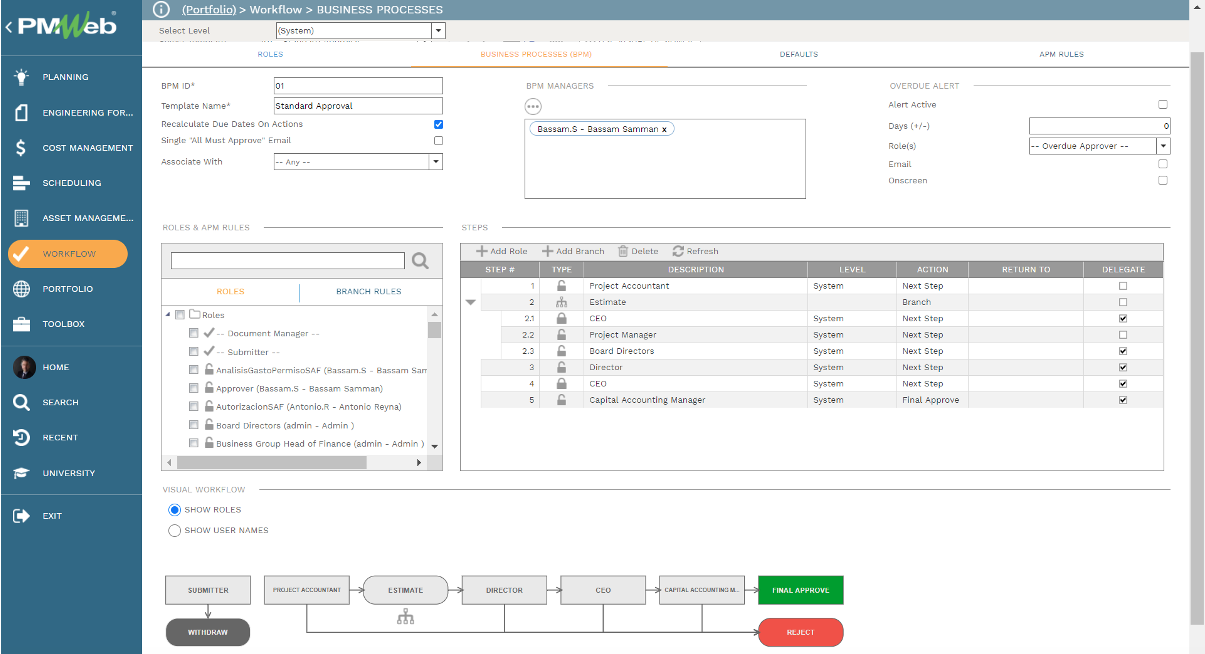Expand the Overdue Approver role dropdown
This screenshot has height=654, width=1205.
(x=1163, y=146)
